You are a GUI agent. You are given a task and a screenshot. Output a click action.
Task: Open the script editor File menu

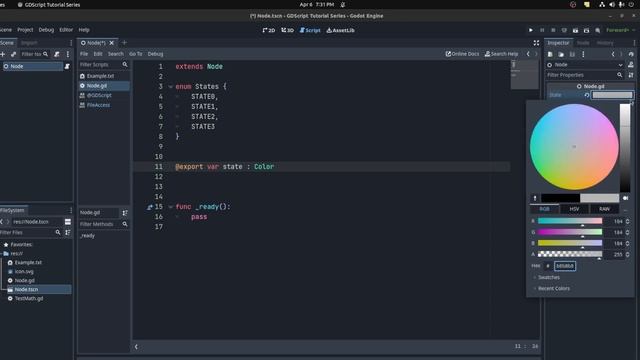click(x=84, y=54)
